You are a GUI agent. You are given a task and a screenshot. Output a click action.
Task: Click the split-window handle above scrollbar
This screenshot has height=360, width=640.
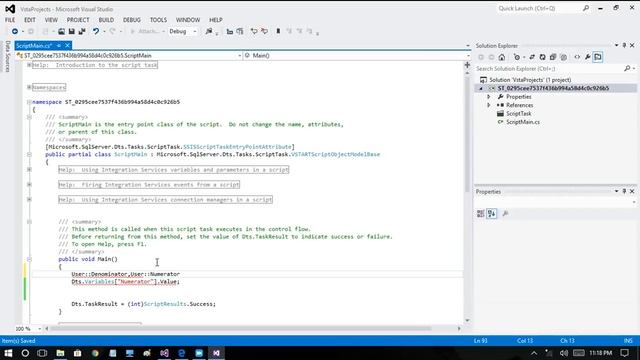467,65
